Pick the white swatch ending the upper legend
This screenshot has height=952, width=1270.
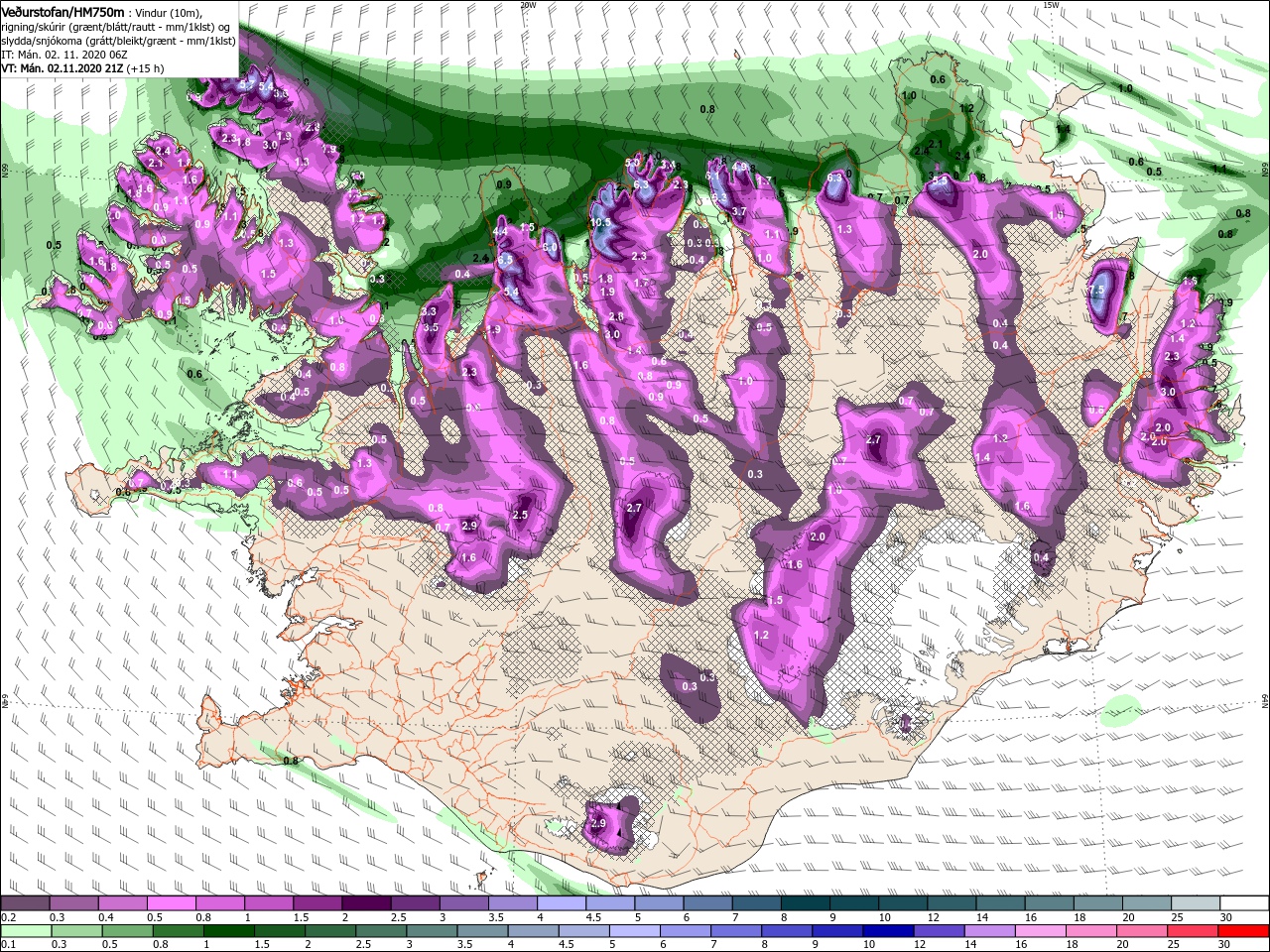click(x=1244, y=902)
